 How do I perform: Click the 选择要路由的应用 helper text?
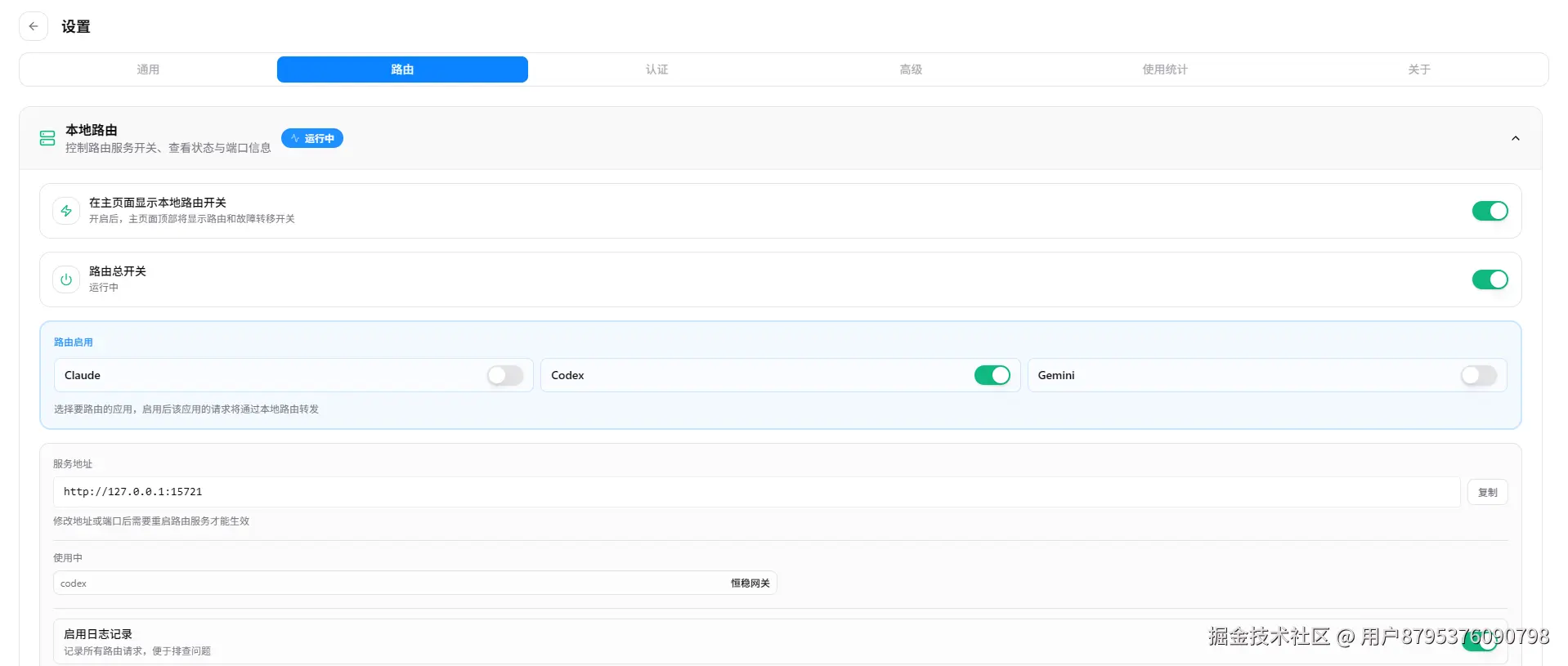(x=186, y=409)
